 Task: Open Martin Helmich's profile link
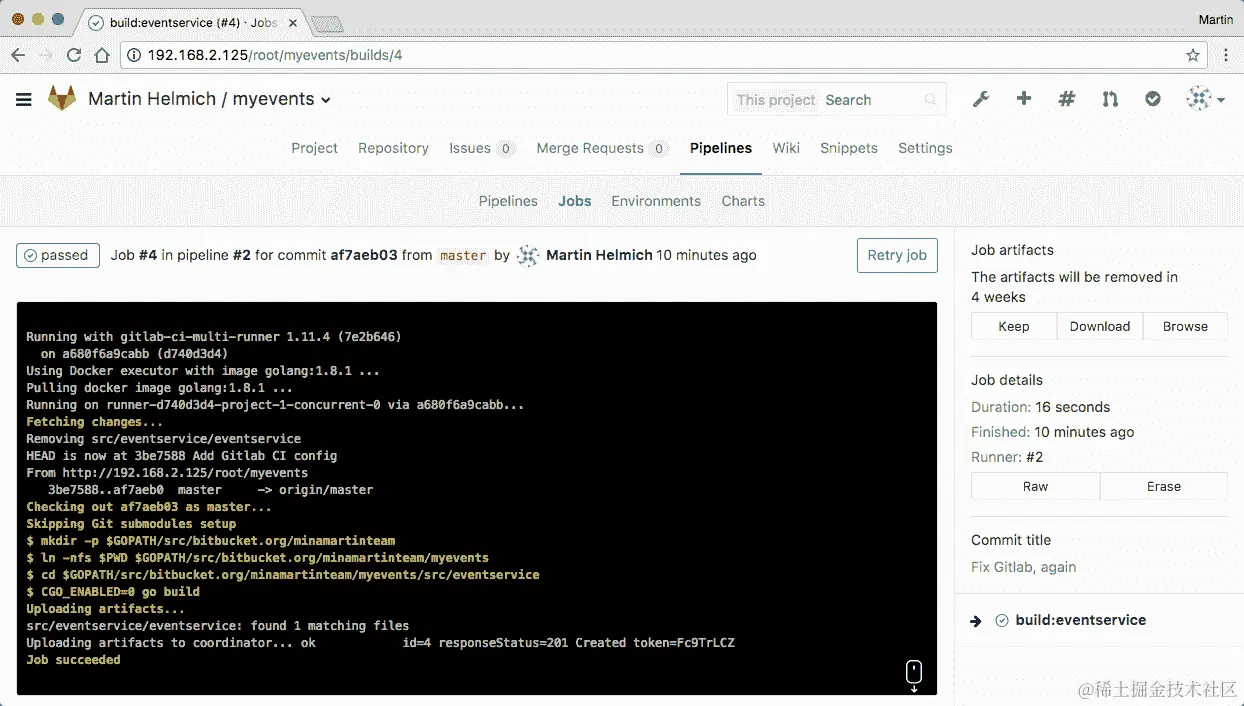click(599, 255)
